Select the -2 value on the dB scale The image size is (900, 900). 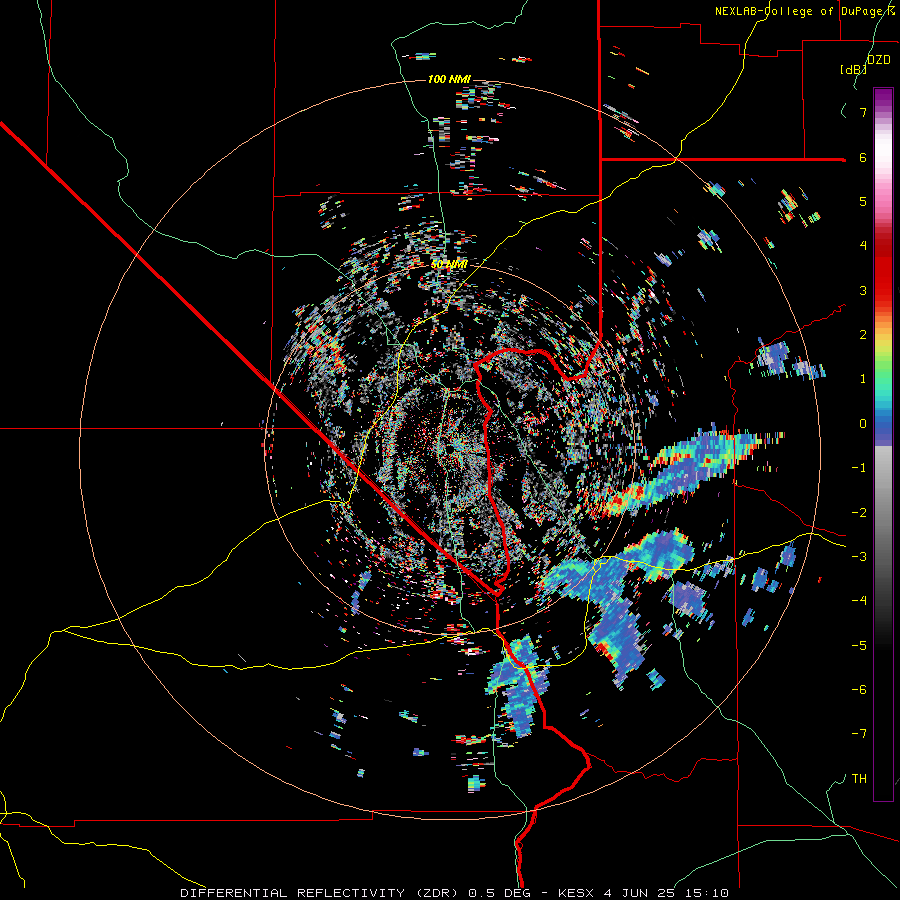pos(859,513)
